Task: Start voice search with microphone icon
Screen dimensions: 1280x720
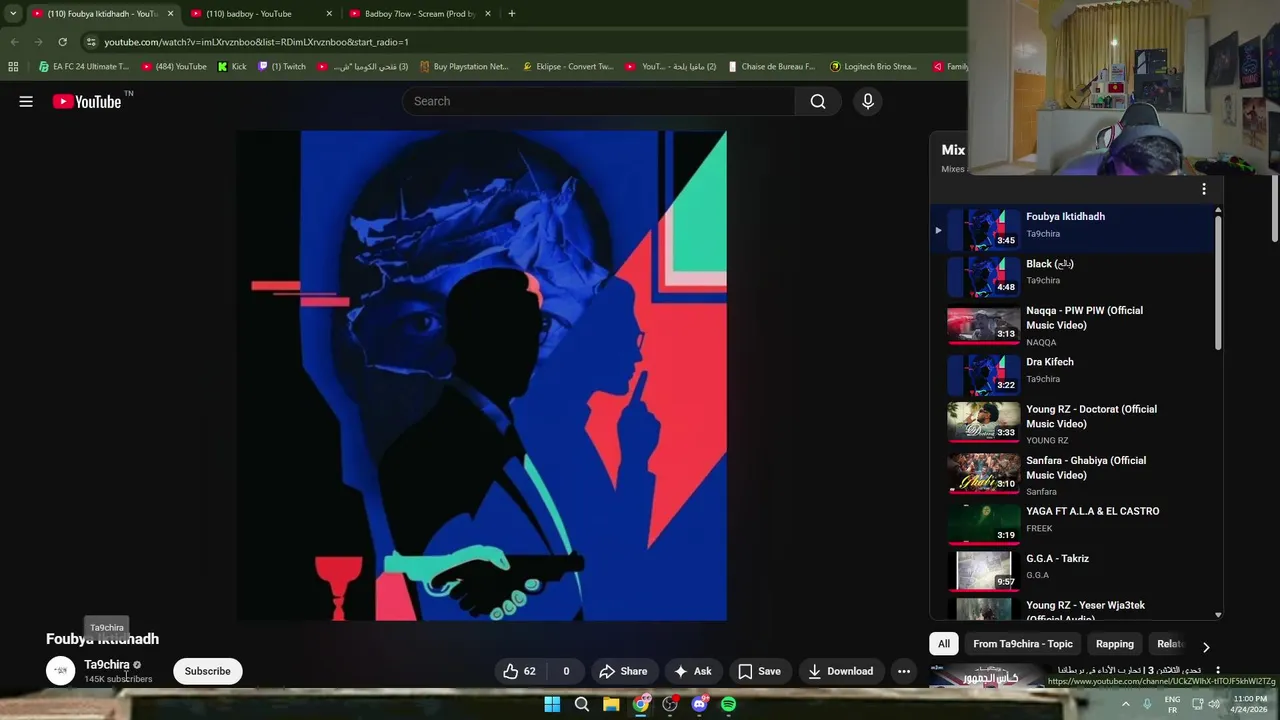Action: (868, 101)
